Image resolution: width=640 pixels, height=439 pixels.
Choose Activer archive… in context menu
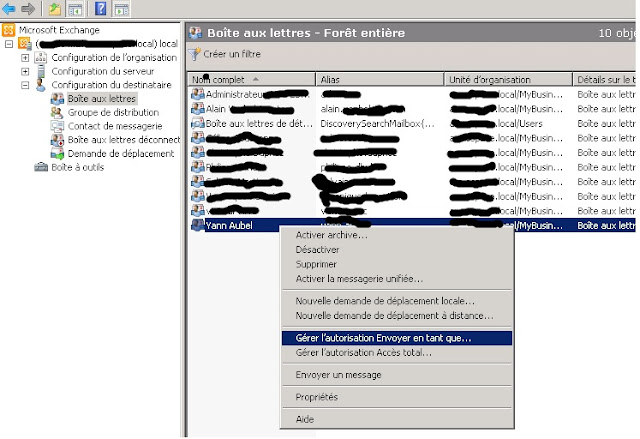pos(397,235)
